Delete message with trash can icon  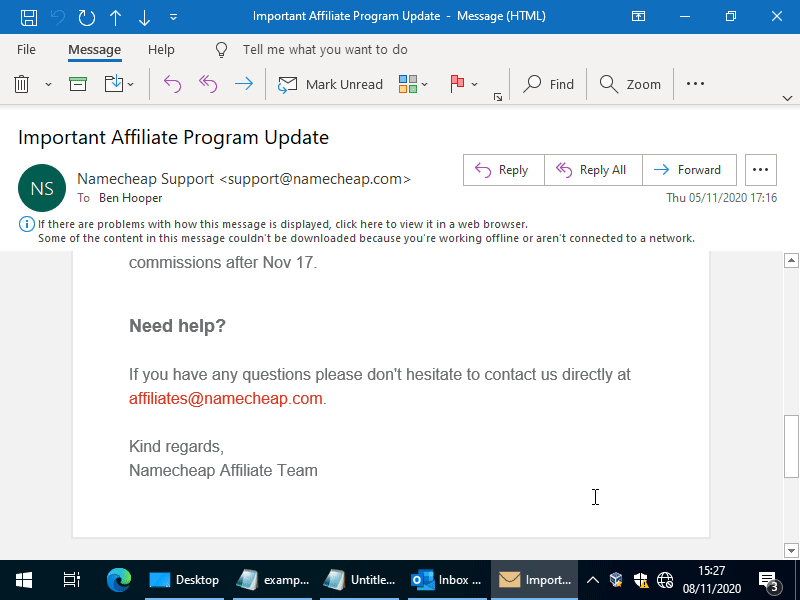[x=21, y=84]
